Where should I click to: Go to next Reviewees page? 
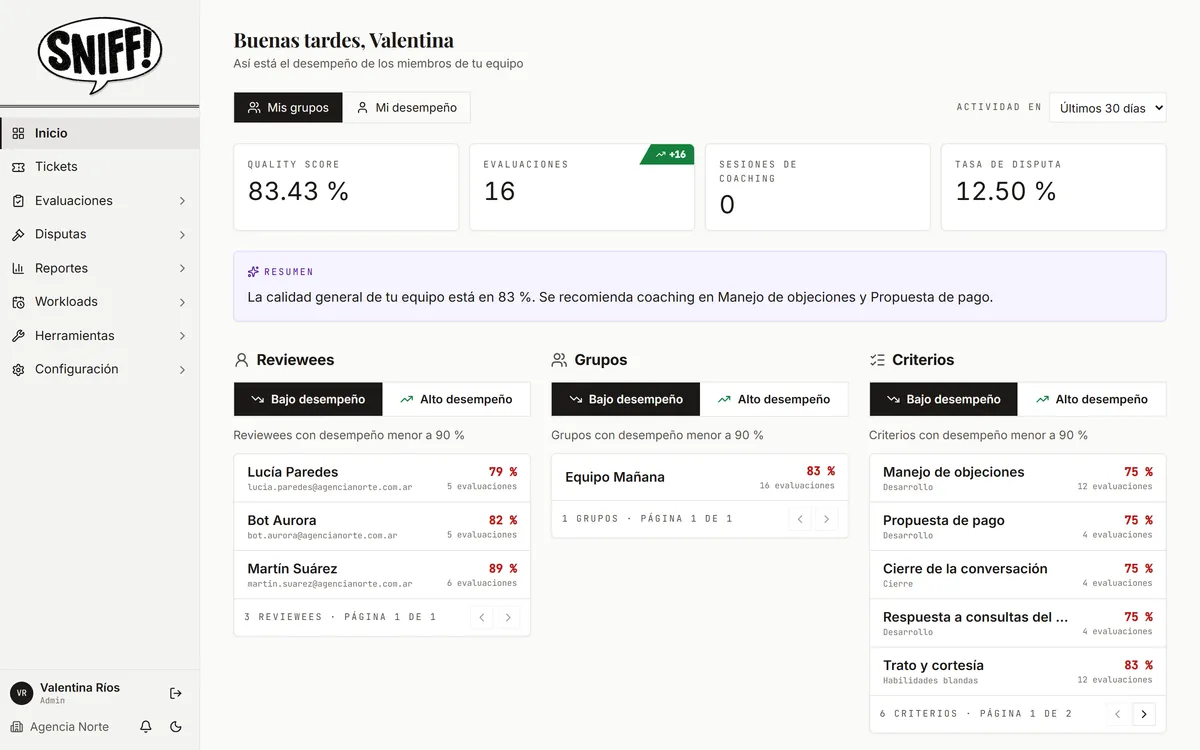coord(508,617)
